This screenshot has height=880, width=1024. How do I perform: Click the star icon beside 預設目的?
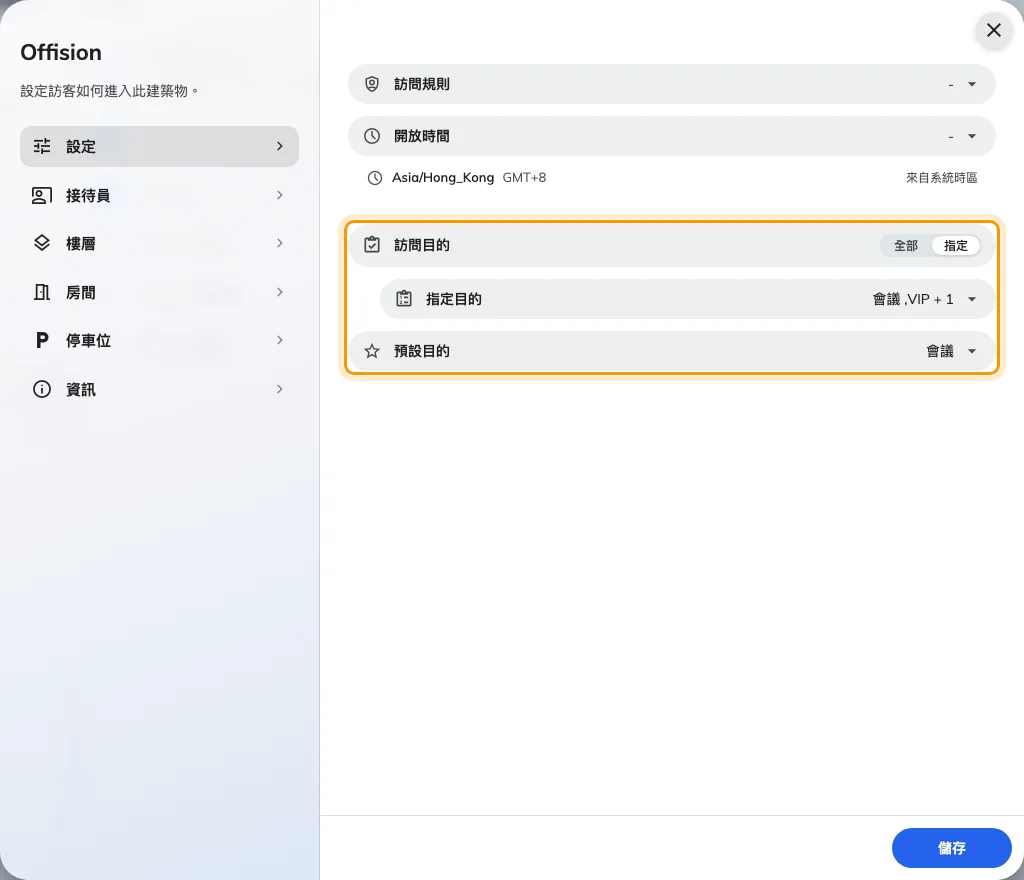[x=372, y=351]
